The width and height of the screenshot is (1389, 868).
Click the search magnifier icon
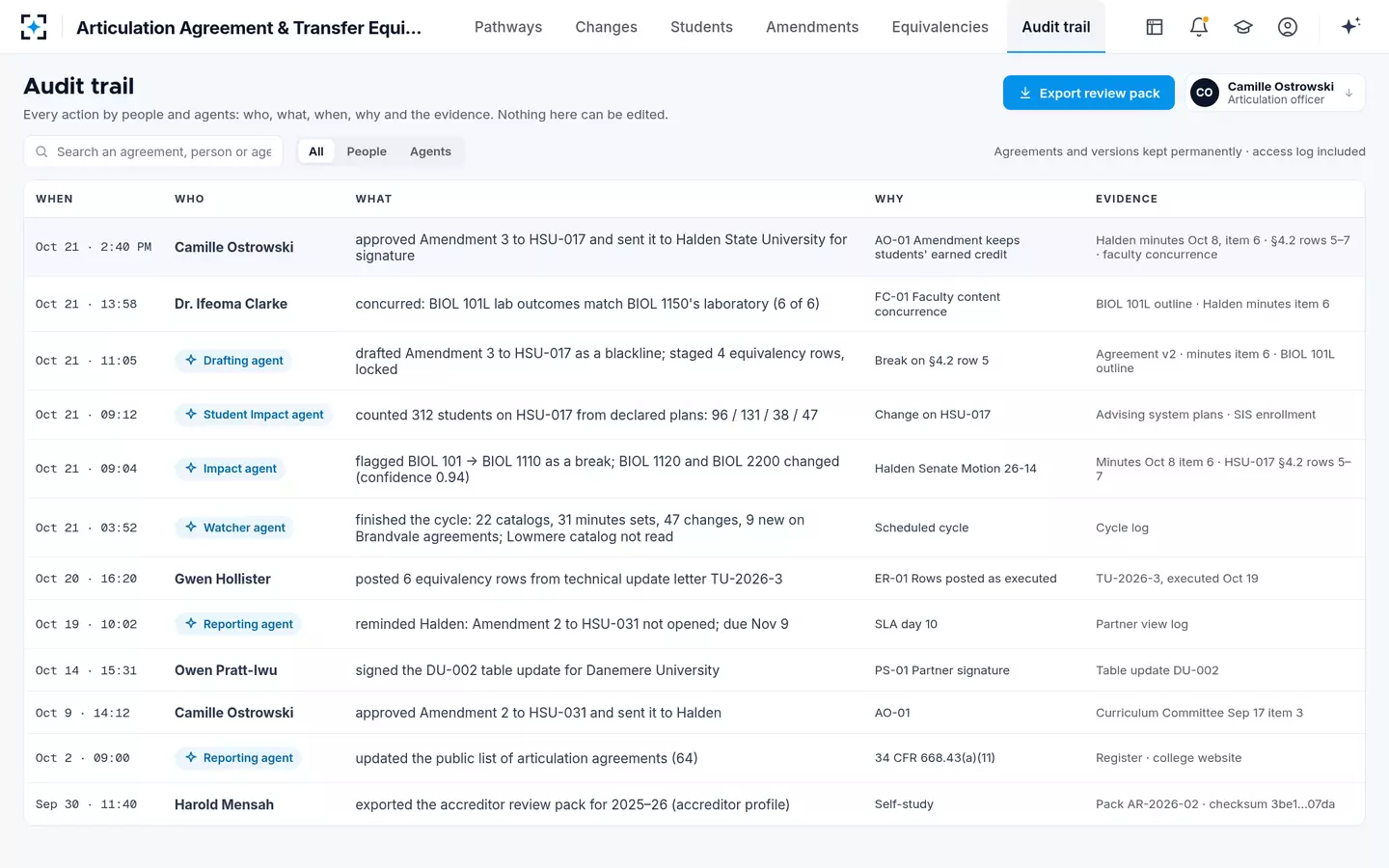(41, 151)
